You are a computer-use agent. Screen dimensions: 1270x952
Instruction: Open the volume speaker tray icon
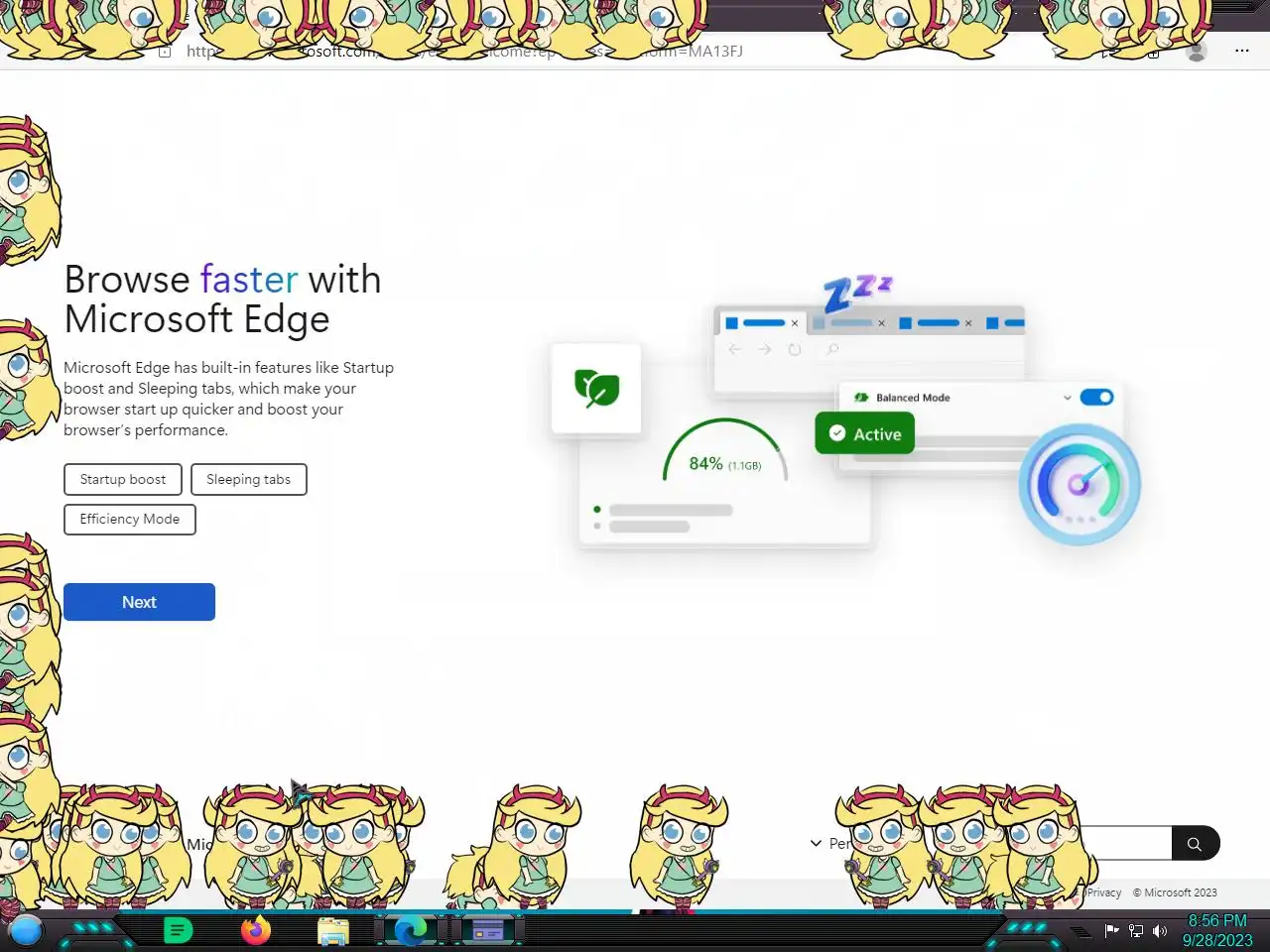click(1159, 930)
